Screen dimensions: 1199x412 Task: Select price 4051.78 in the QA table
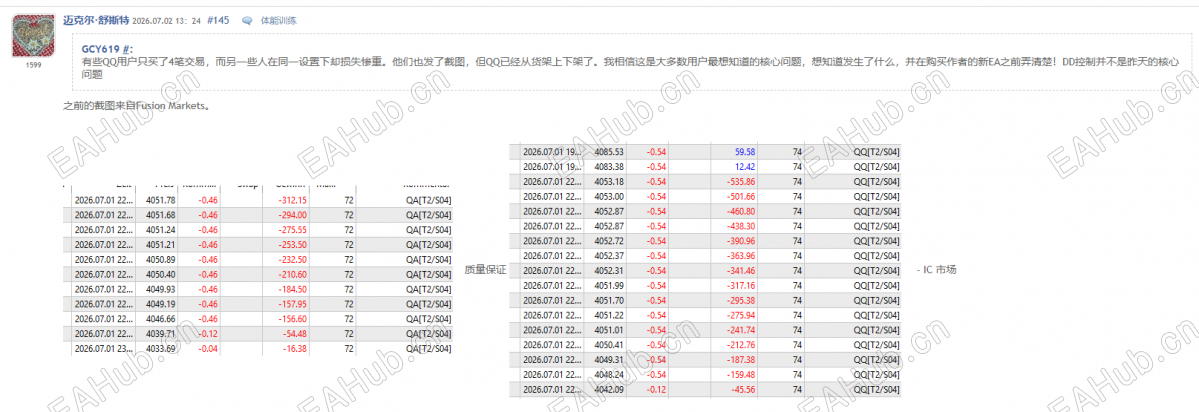click(160, 200)
